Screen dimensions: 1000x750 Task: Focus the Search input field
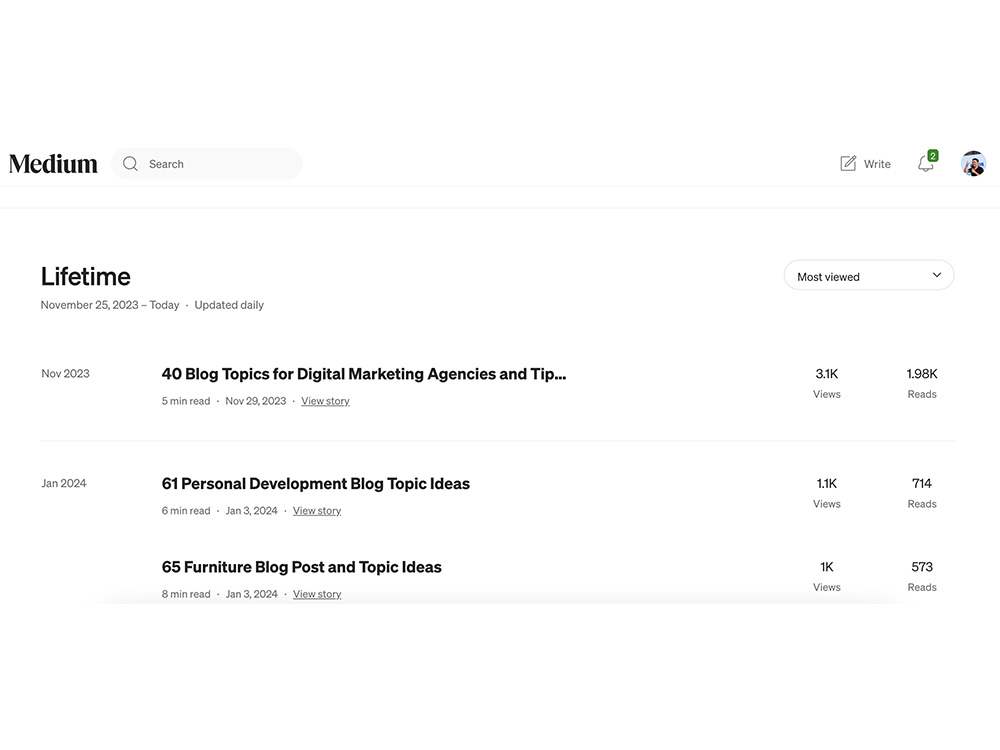pos(207,164)
